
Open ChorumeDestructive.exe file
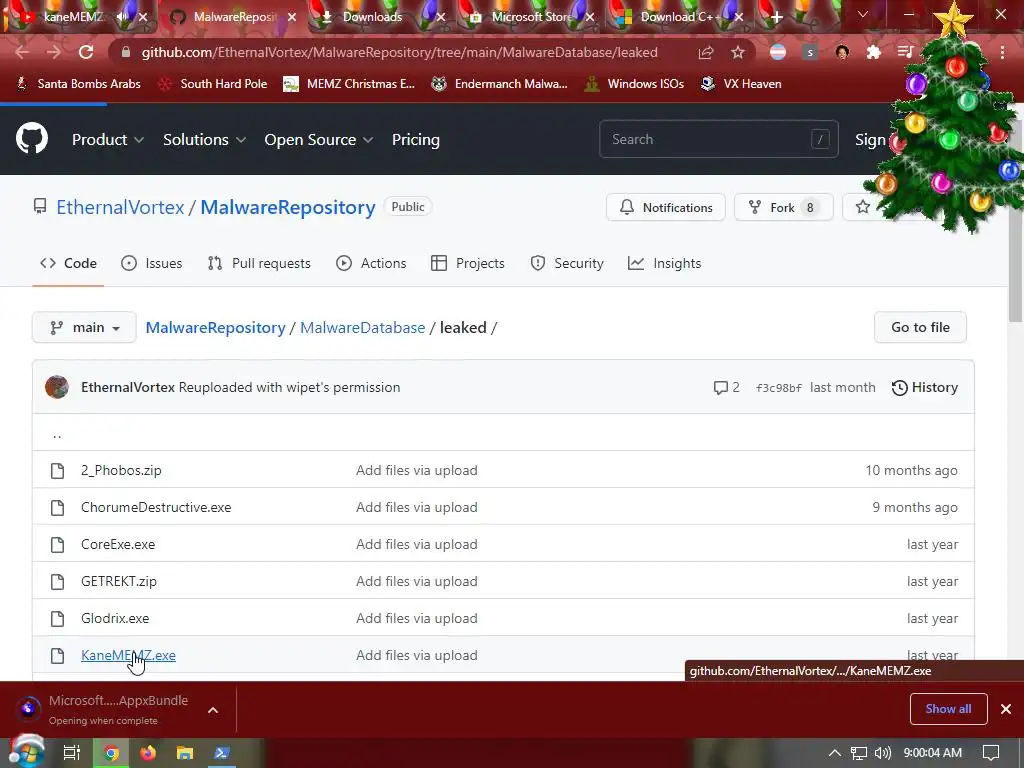(x=156, y=507)
